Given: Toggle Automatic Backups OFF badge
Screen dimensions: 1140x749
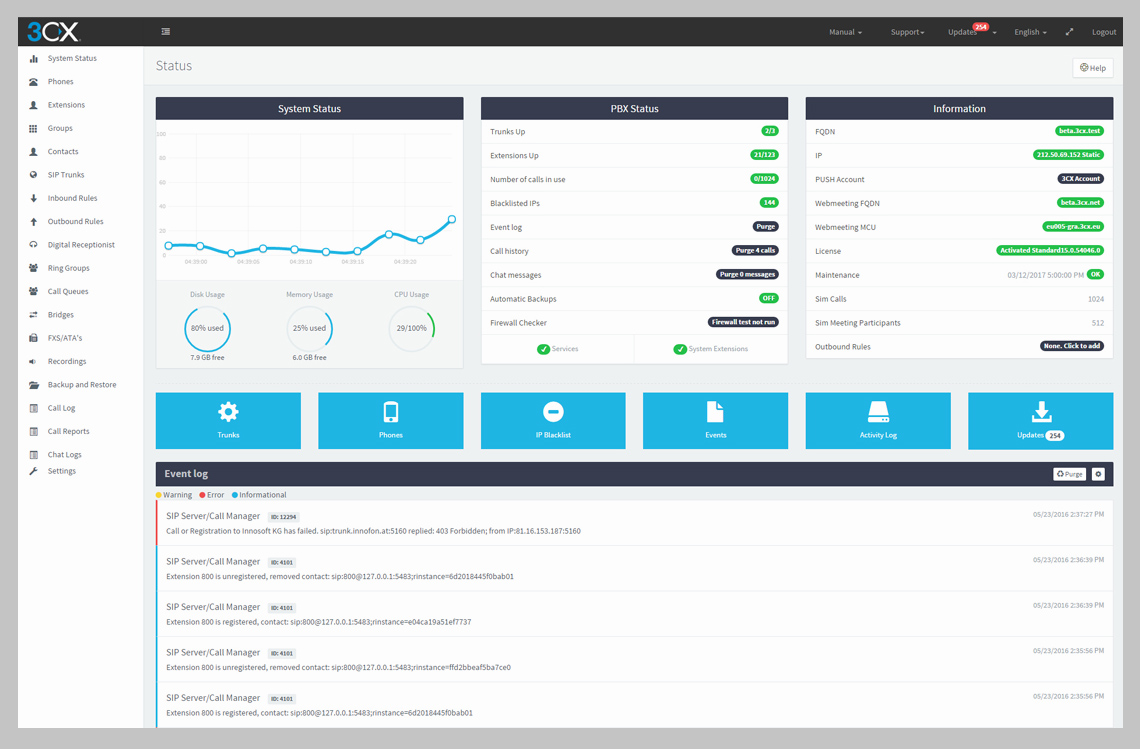Looking at the screenshot, I should coord(768,299).
